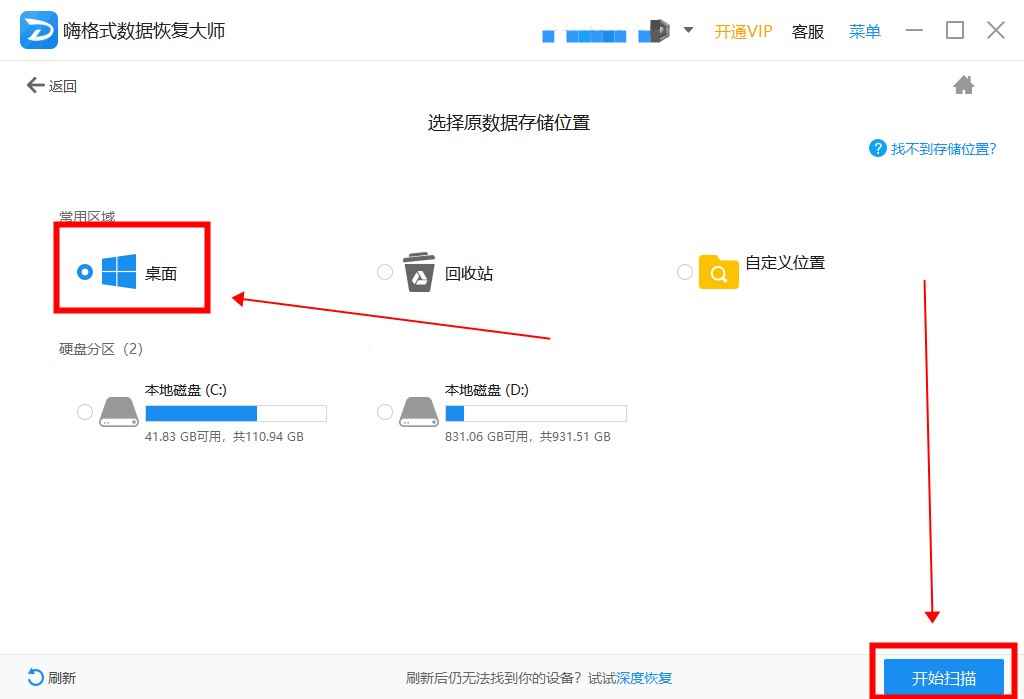This screenshot has height=699, width=1024.
Task: Click the back arrow icon
Action: click(x=36, y=86)
